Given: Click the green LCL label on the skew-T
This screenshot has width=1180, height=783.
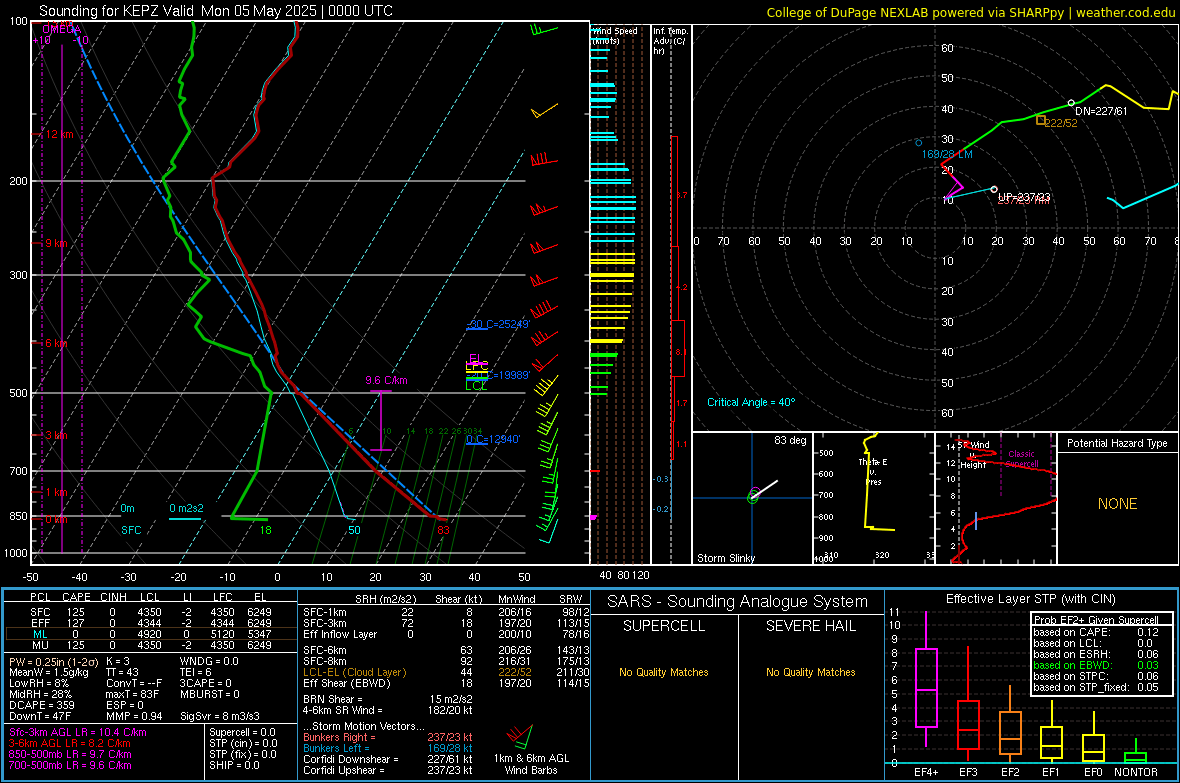Looking at the screenshot, I should pos(476,386).
